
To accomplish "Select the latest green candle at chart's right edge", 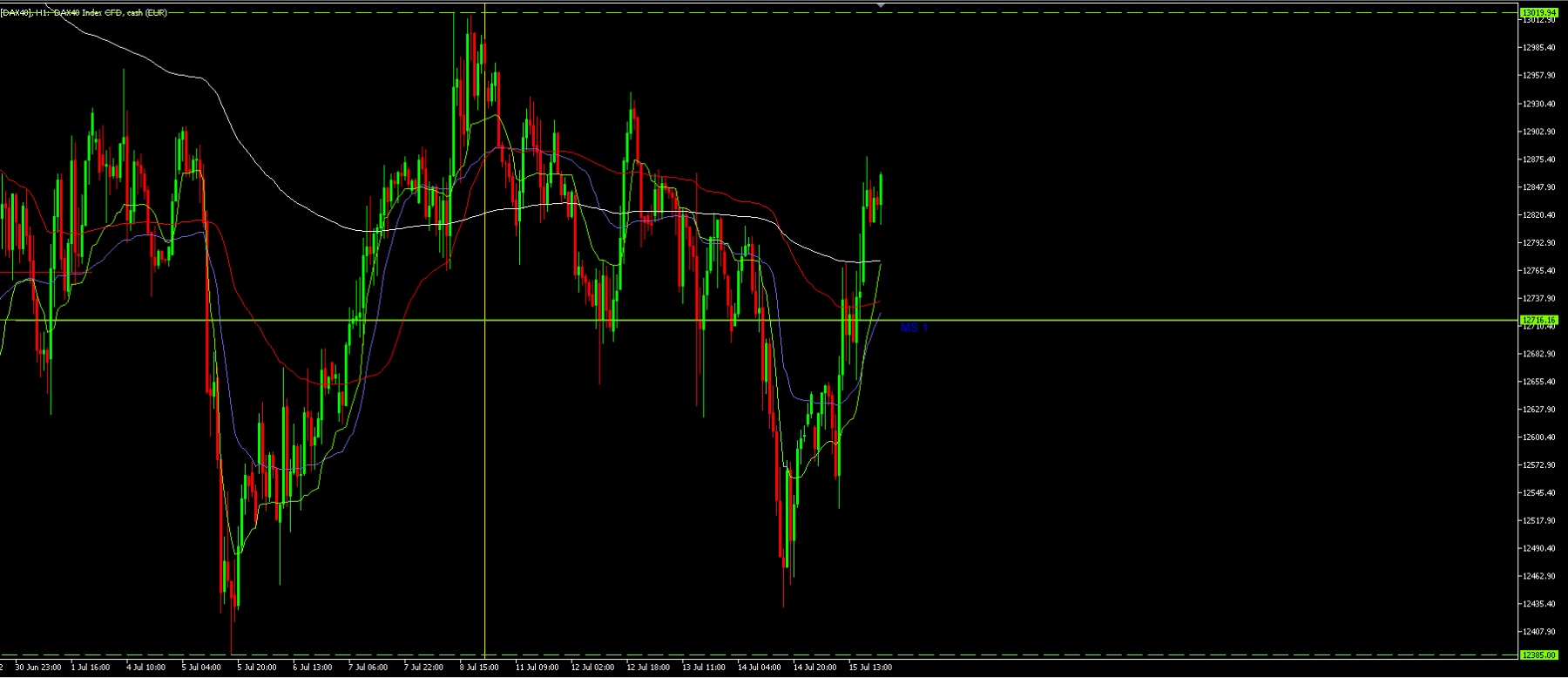I will pos(881,189).
